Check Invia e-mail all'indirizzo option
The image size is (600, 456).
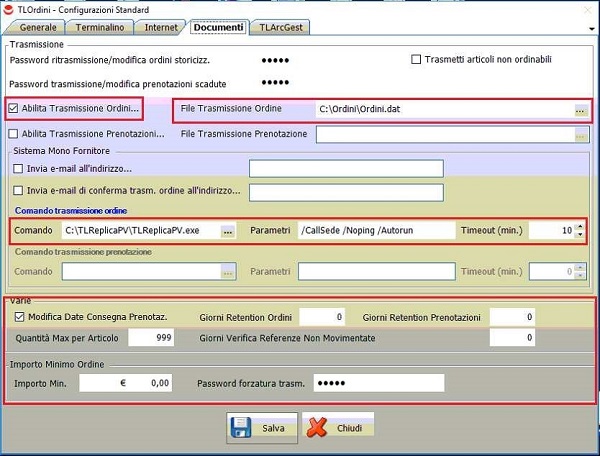tap(19, 168)
